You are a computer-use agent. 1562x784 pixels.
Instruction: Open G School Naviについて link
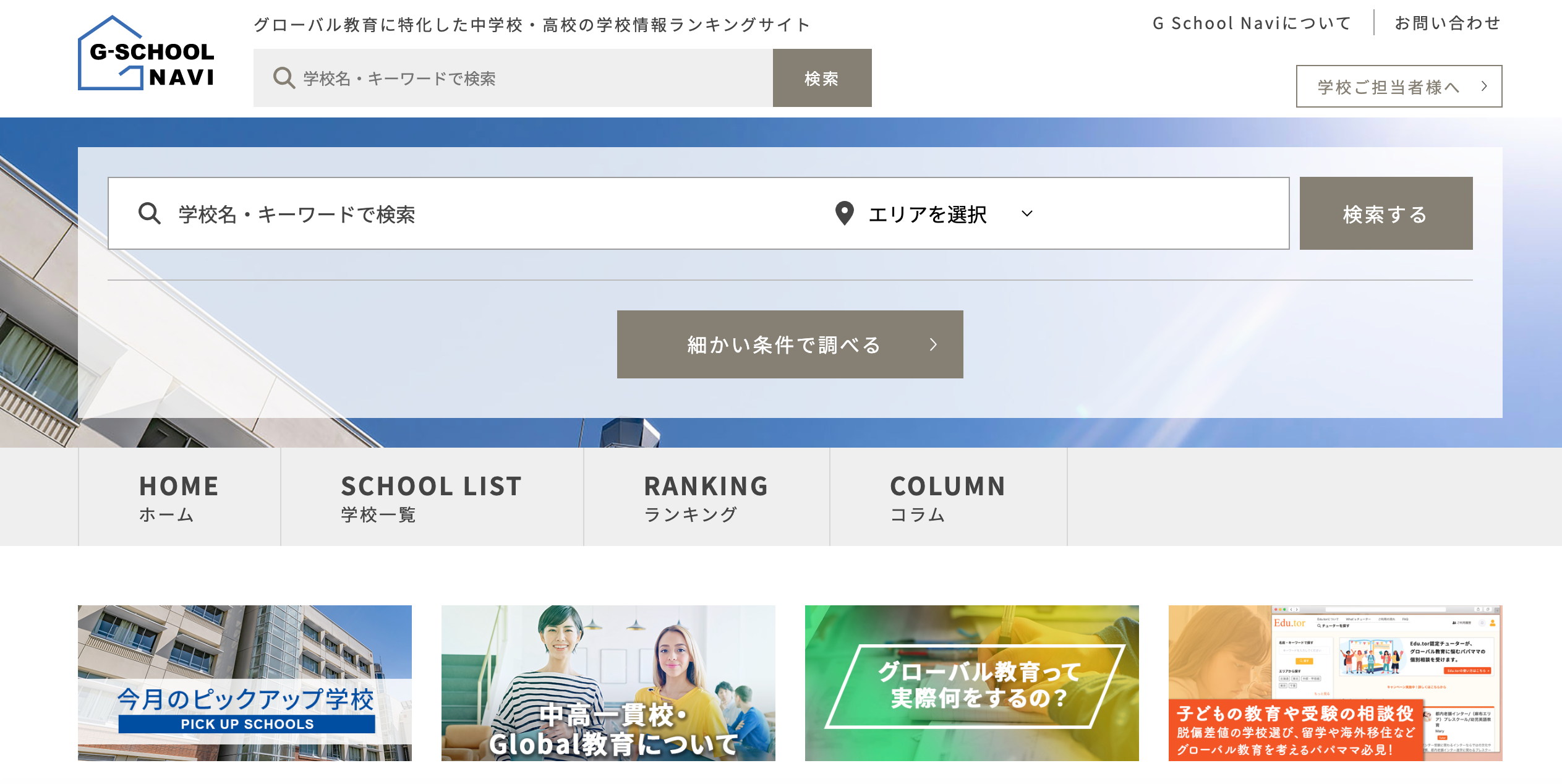tap(1252, 23)
